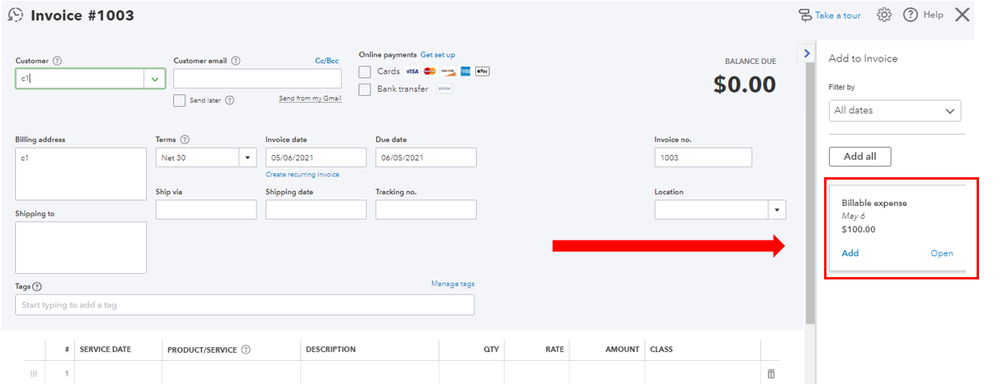Click the Customer email help icon
This screenshot has width=999, height=384.
[236, 61]
